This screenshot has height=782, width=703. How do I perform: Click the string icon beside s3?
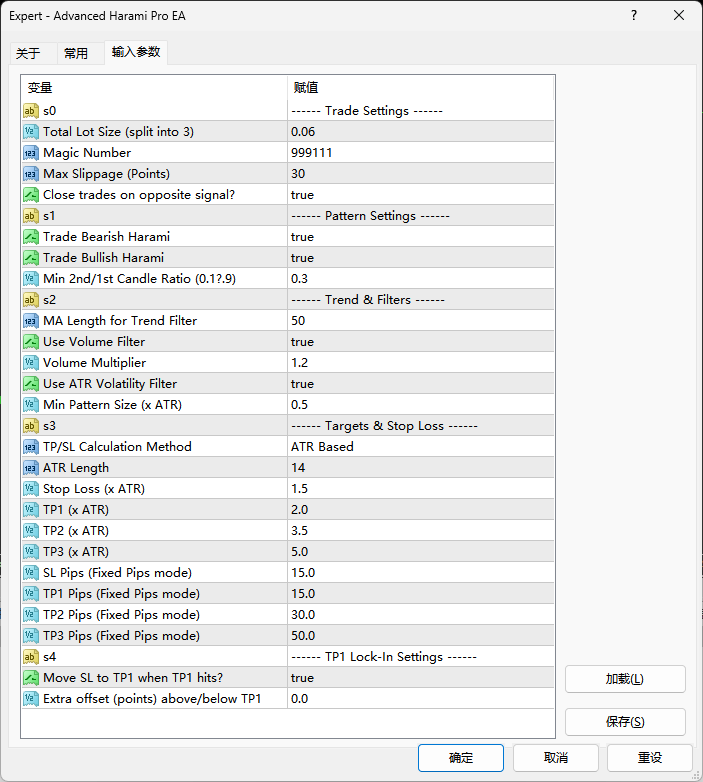30,425
